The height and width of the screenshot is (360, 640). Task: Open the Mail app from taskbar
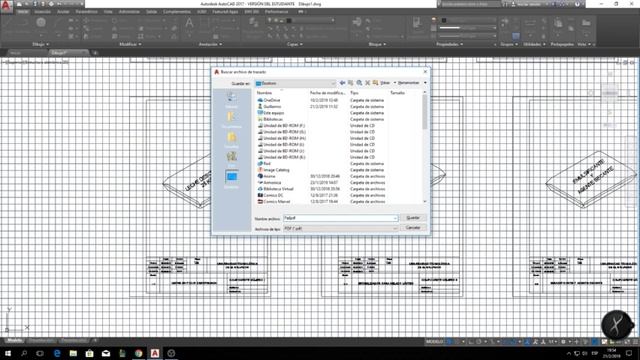coord(106,353)
